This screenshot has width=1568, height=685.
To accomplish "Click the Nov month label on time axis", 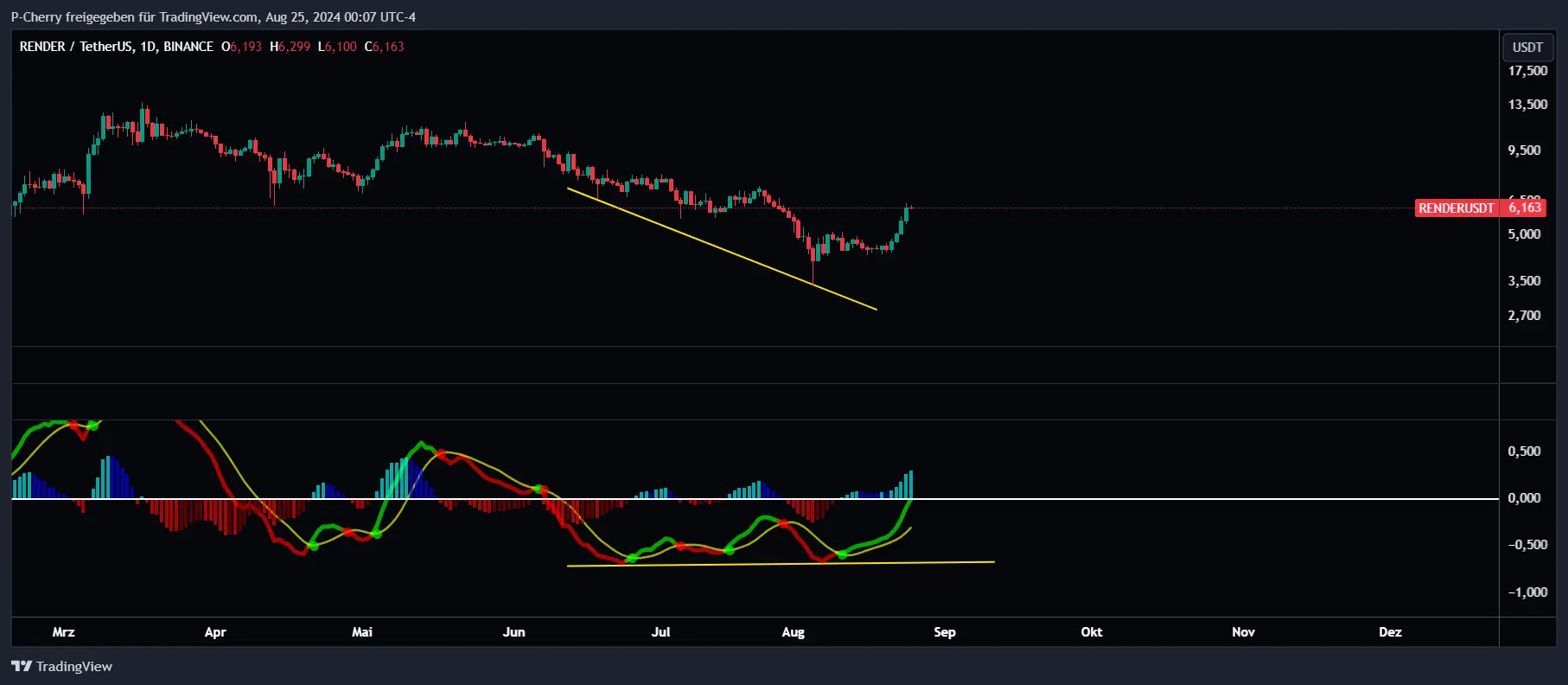I will coord(1243,632).
